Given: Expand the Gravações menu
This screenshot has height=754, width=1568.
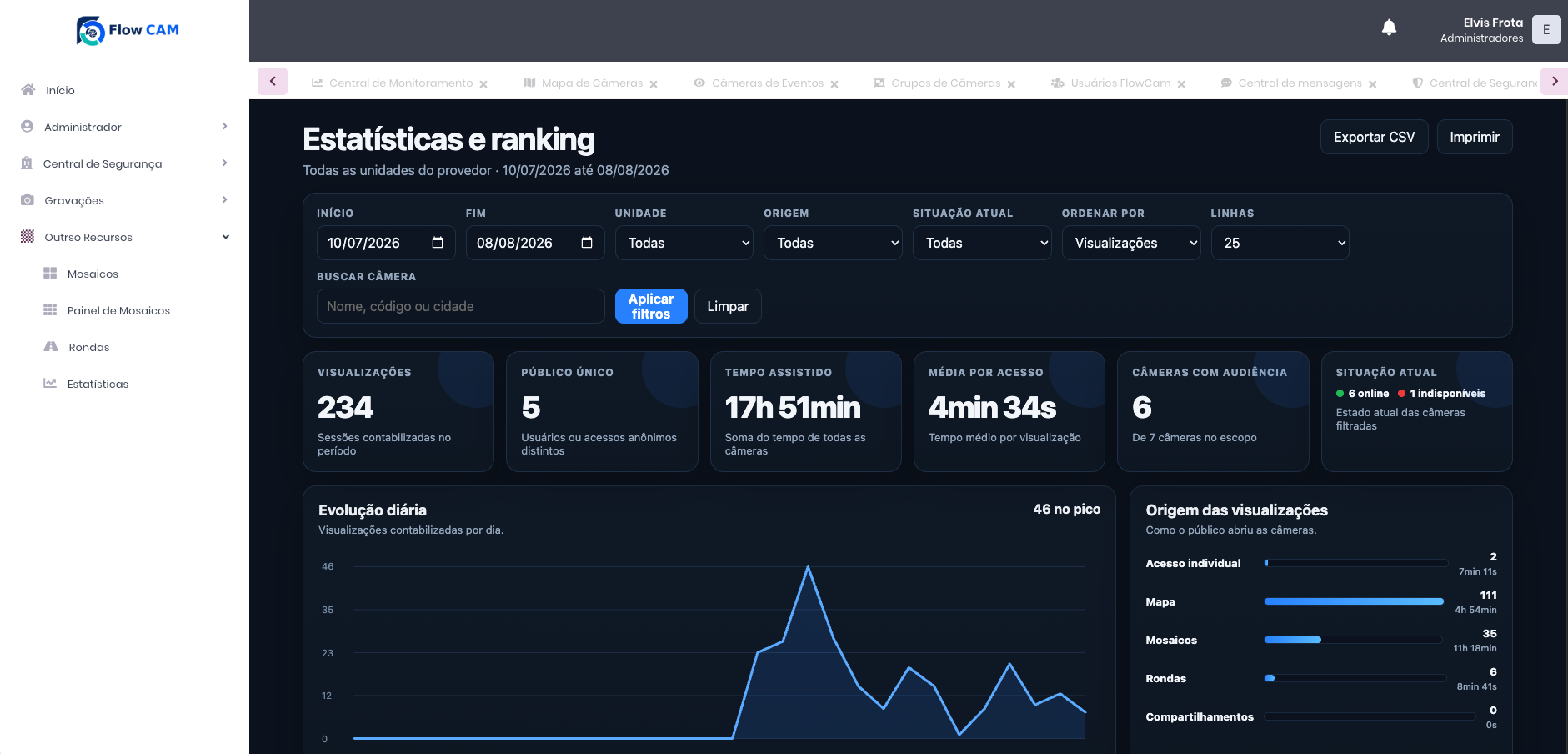Looking at the screenshot, I should pyautogui.click(x=225, y=199).
